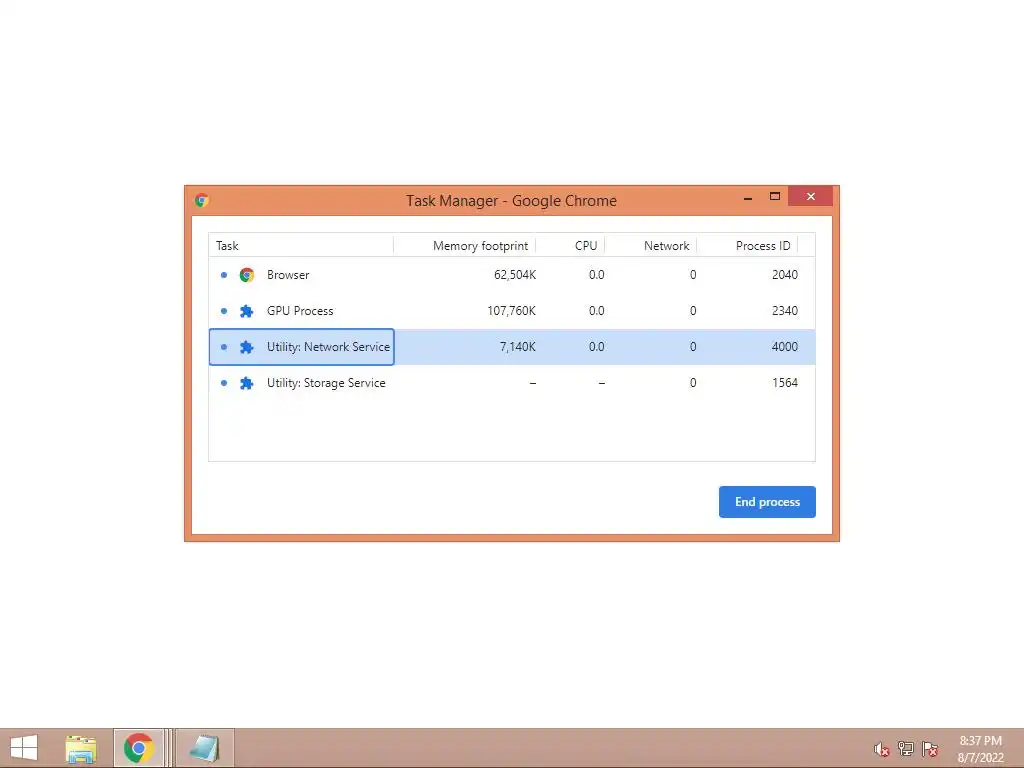Viewport: 1024px width, 768px height.
Task: Click the puzzle icon beside GPU Process
Action: [246, 311]
